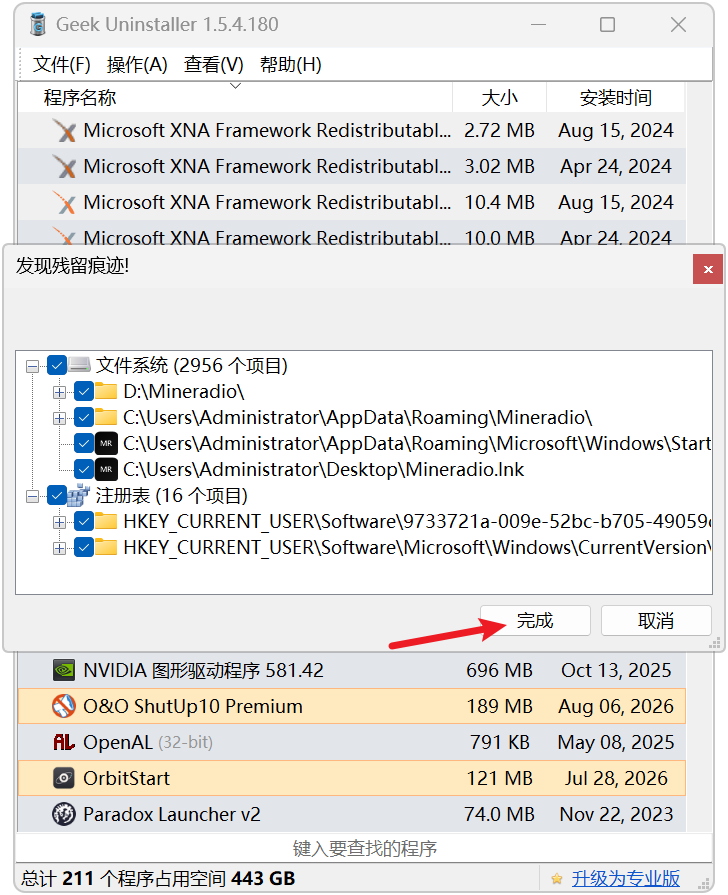Click the 注册表 registry cubes icon
Viewport: 728px width, 895px height.
[x=79, y=495]
